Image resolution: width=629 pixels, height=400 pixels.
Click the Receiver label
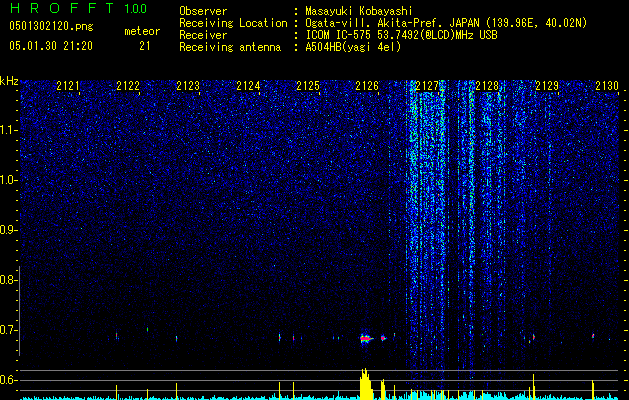[x=203, y=35]
